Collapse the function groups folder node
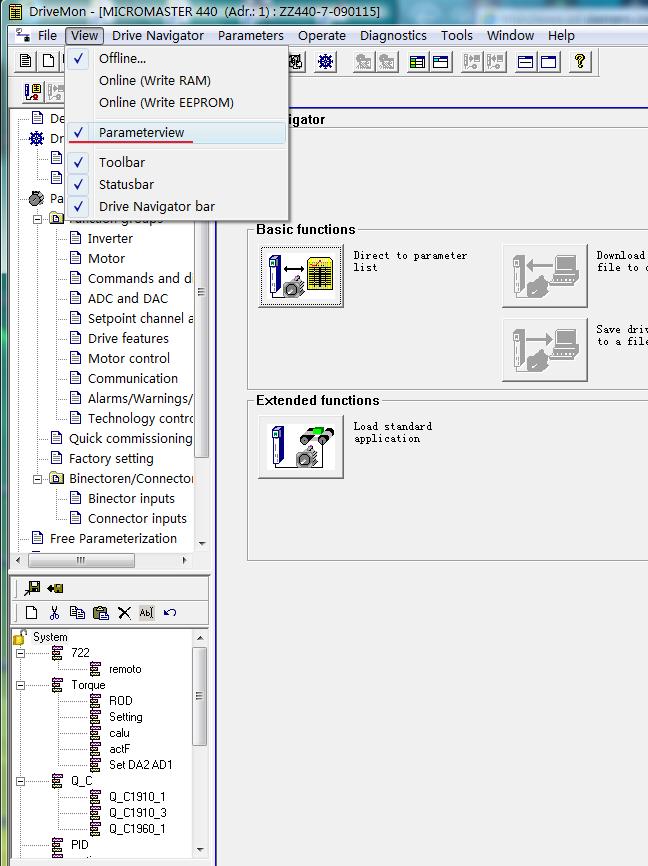648x866 pixels. [x=38, y=219]
